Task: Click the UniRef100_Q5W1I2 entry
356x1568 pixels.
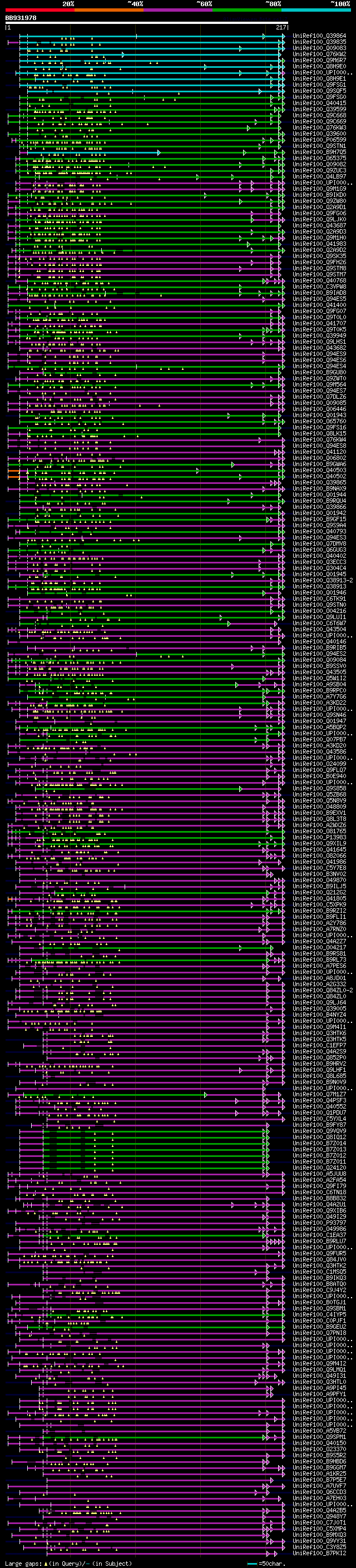Action: pyautogui.click(x=319, y=678)
